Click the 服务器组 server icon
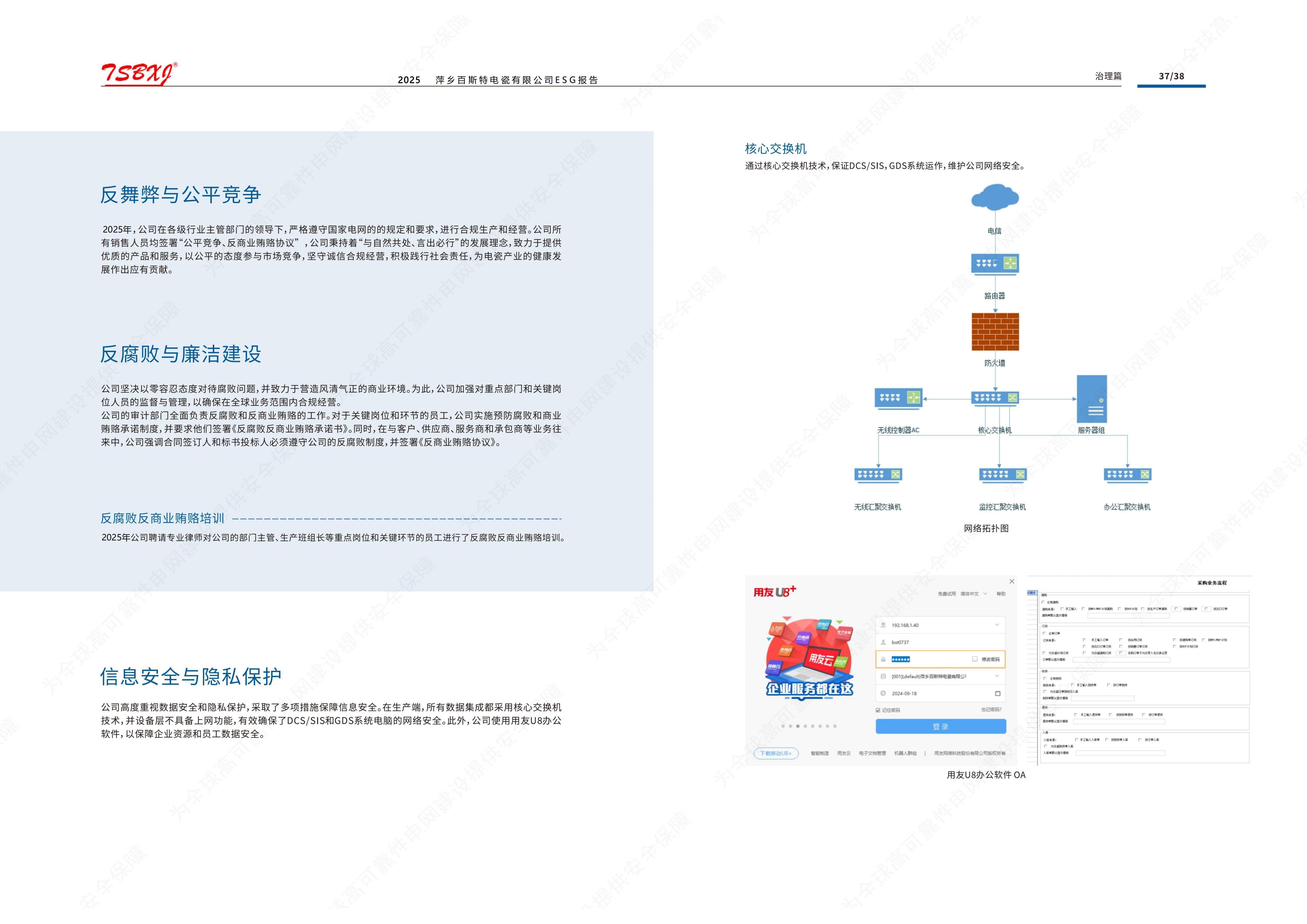Screen dimensions: 1307x924 (1091, 398)
